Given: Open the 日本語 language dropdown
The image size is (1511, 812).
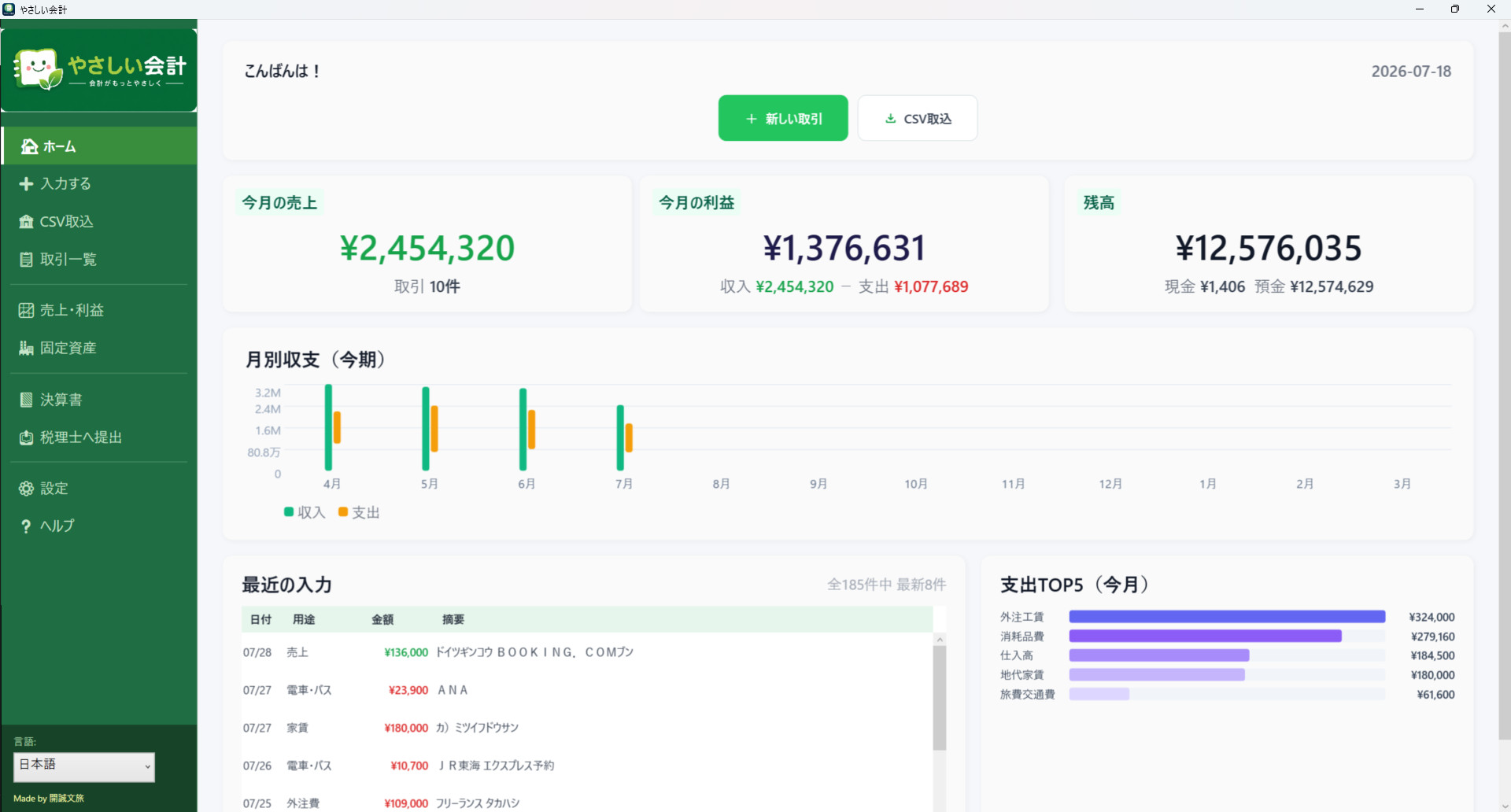Looking at the screenshot, I should coord(84,767).
